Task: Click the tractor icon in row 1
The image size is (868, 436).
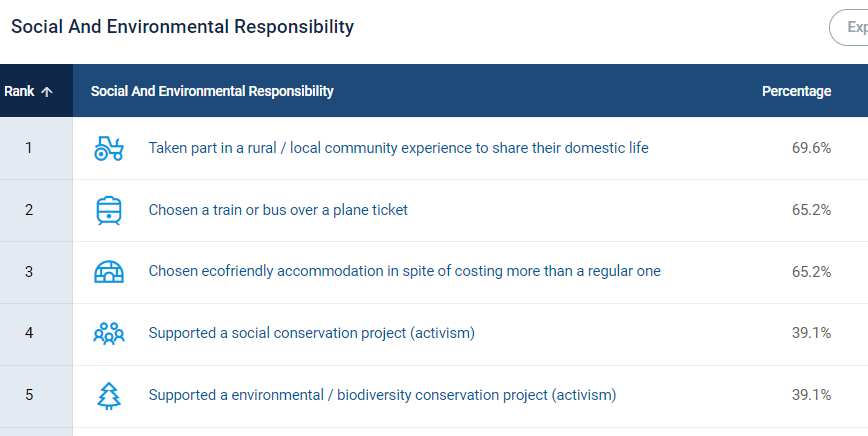Action: 108,148
